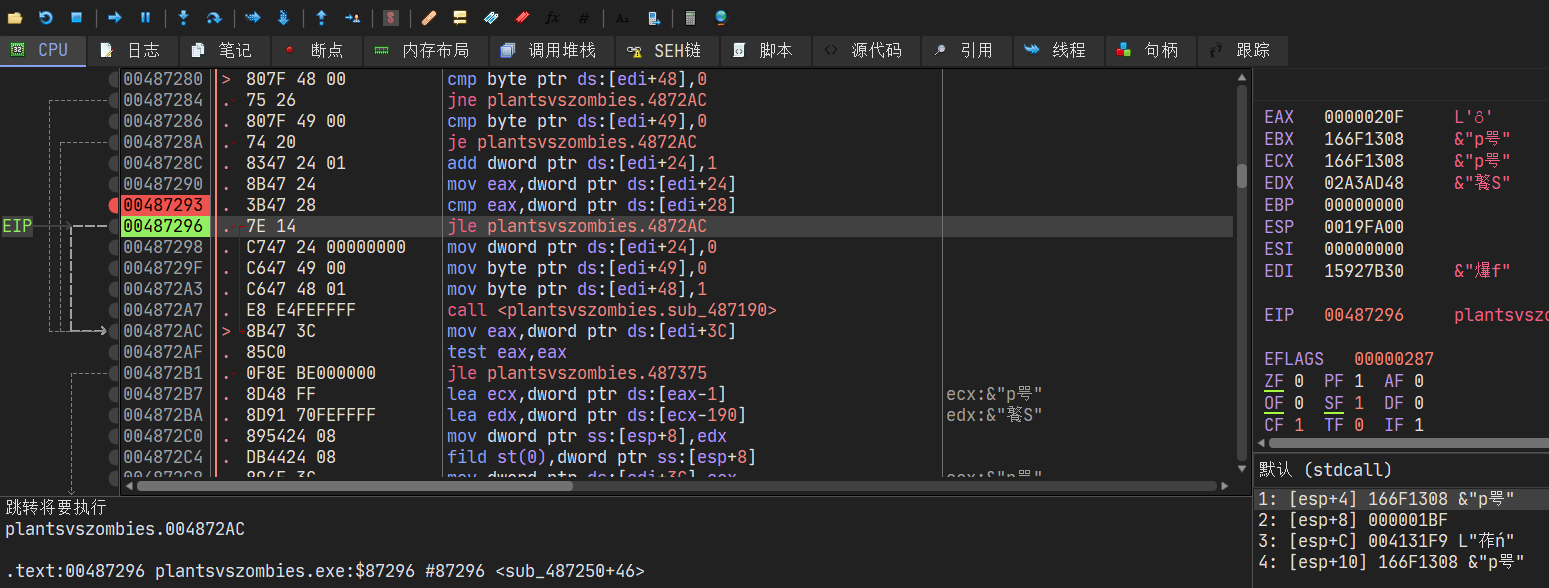
Task: Toggle the IF flag value
Action: pyautogui.click(x=1418, y=425)
